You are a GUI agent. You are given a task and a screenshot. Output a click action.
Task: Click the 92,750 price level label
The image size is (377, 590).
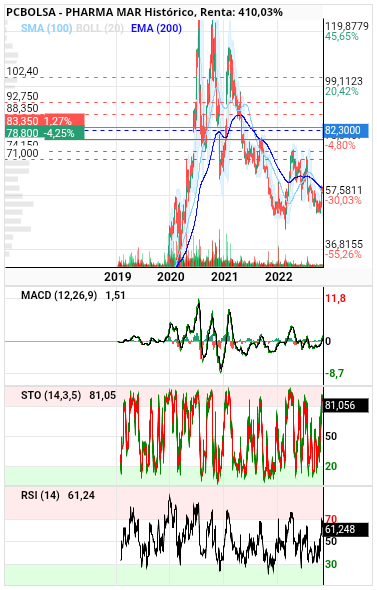[x=23, y=96]
